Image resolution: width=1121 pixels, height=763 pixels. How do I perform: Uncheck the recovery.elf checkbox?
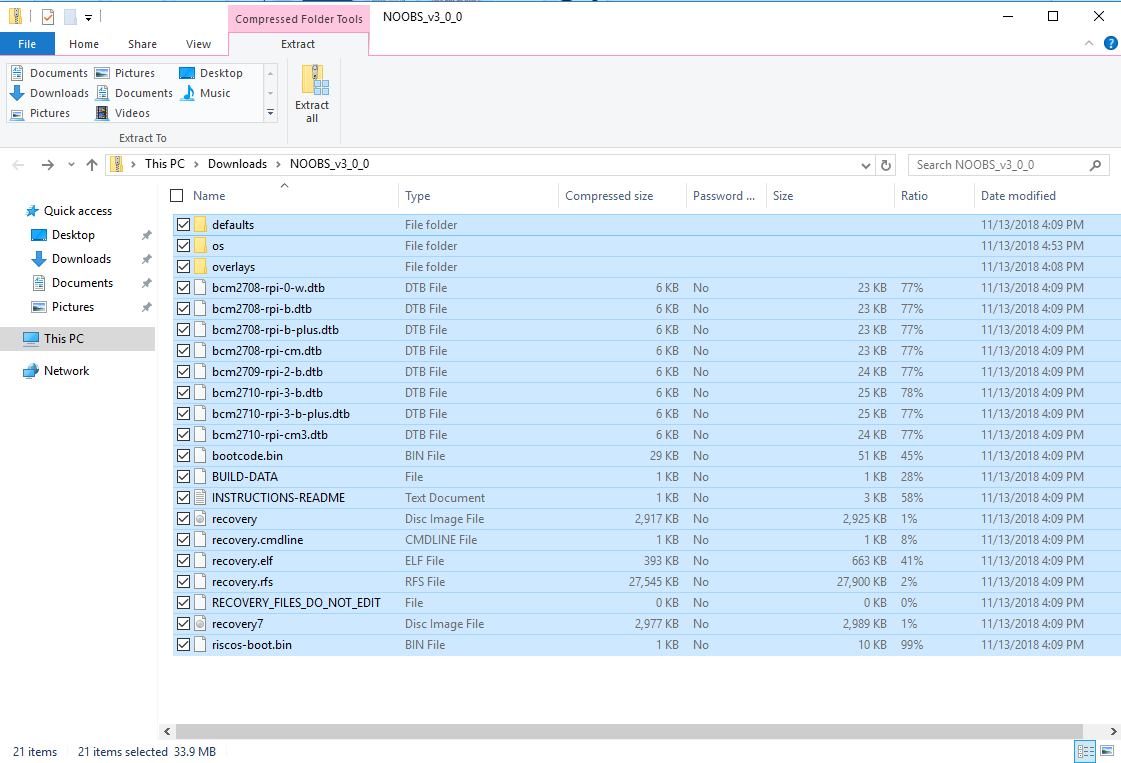point(183,561)
